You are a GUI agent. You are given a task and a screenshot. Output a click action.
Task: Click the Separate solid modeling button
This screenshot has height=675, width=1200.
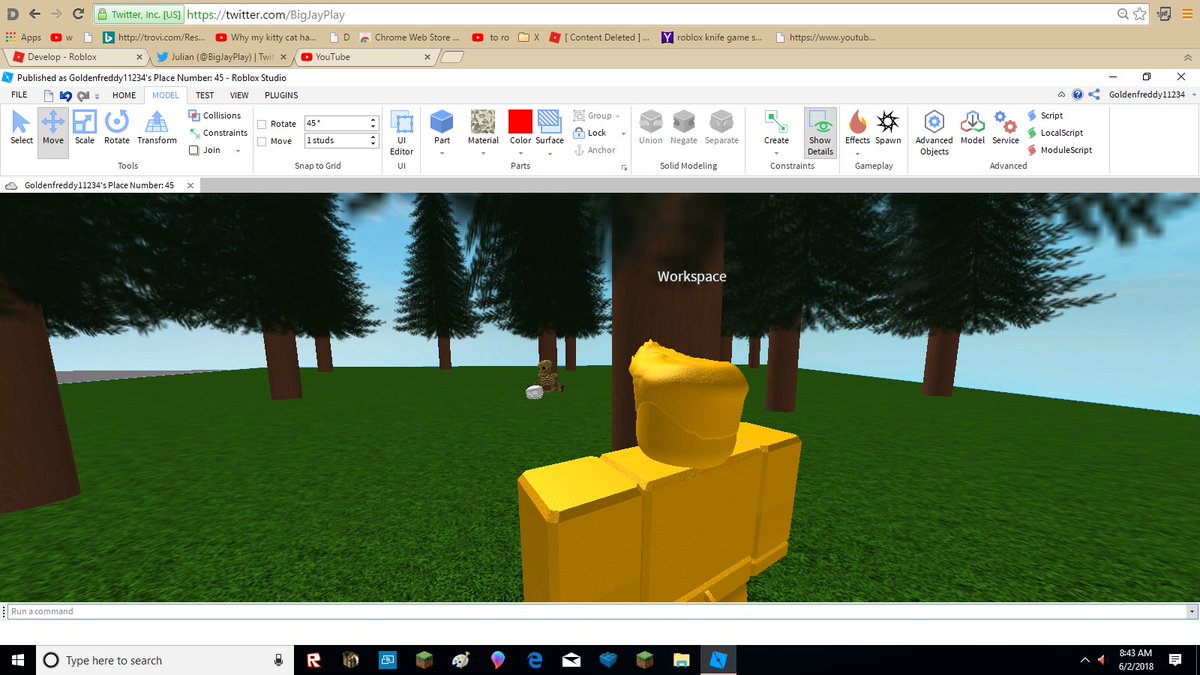tap(722, 128)
